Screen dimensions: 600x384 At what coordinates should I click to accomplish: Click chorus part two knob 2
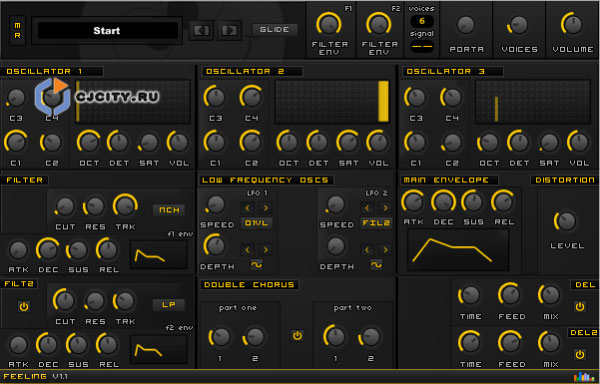point(370,337)
